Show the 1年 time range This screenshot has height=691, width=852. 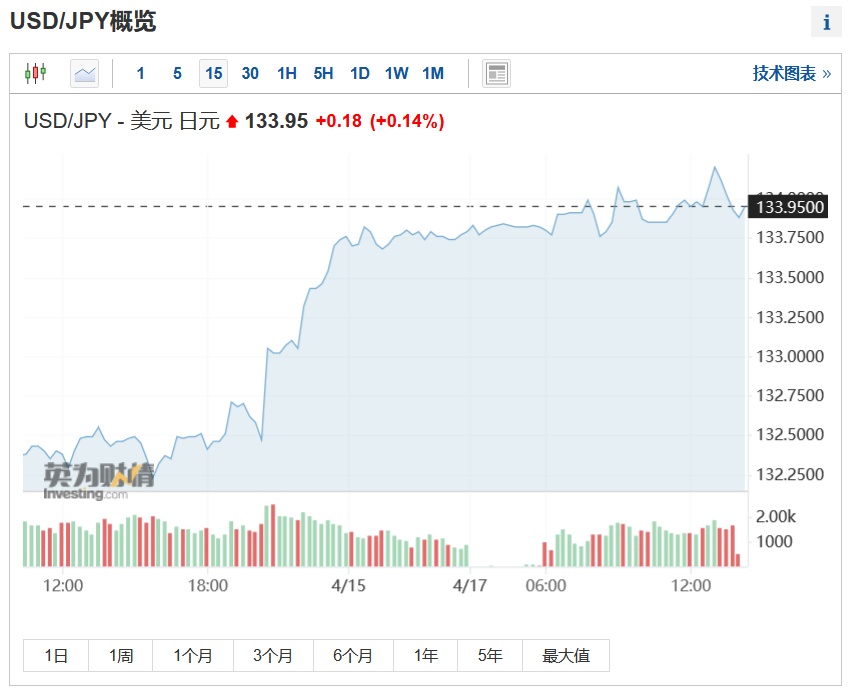tap(427, 656)
